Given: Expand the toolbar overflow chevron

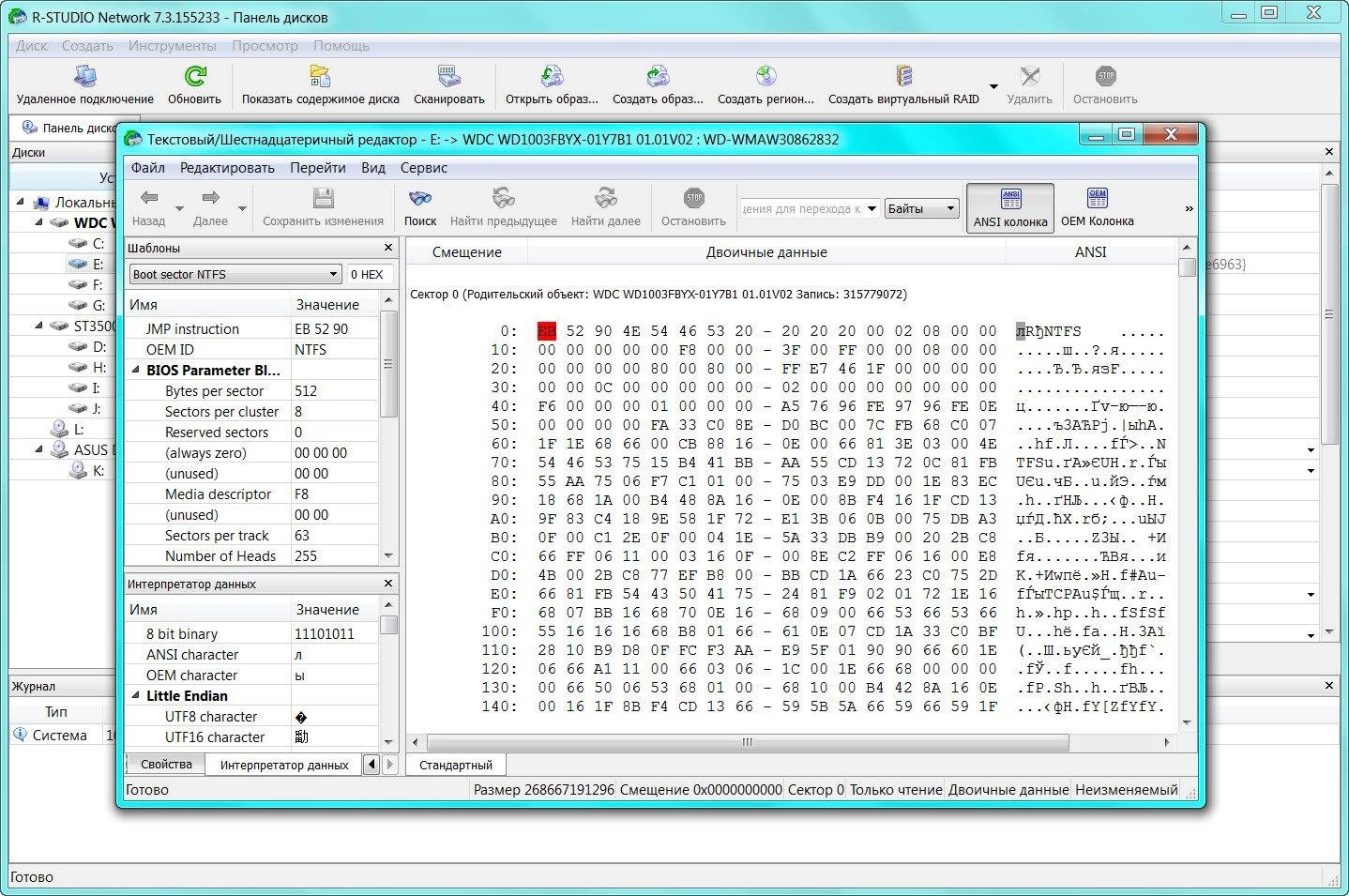Looking at the screenshot, I should pyautogui.click(x=1189, y=208).
